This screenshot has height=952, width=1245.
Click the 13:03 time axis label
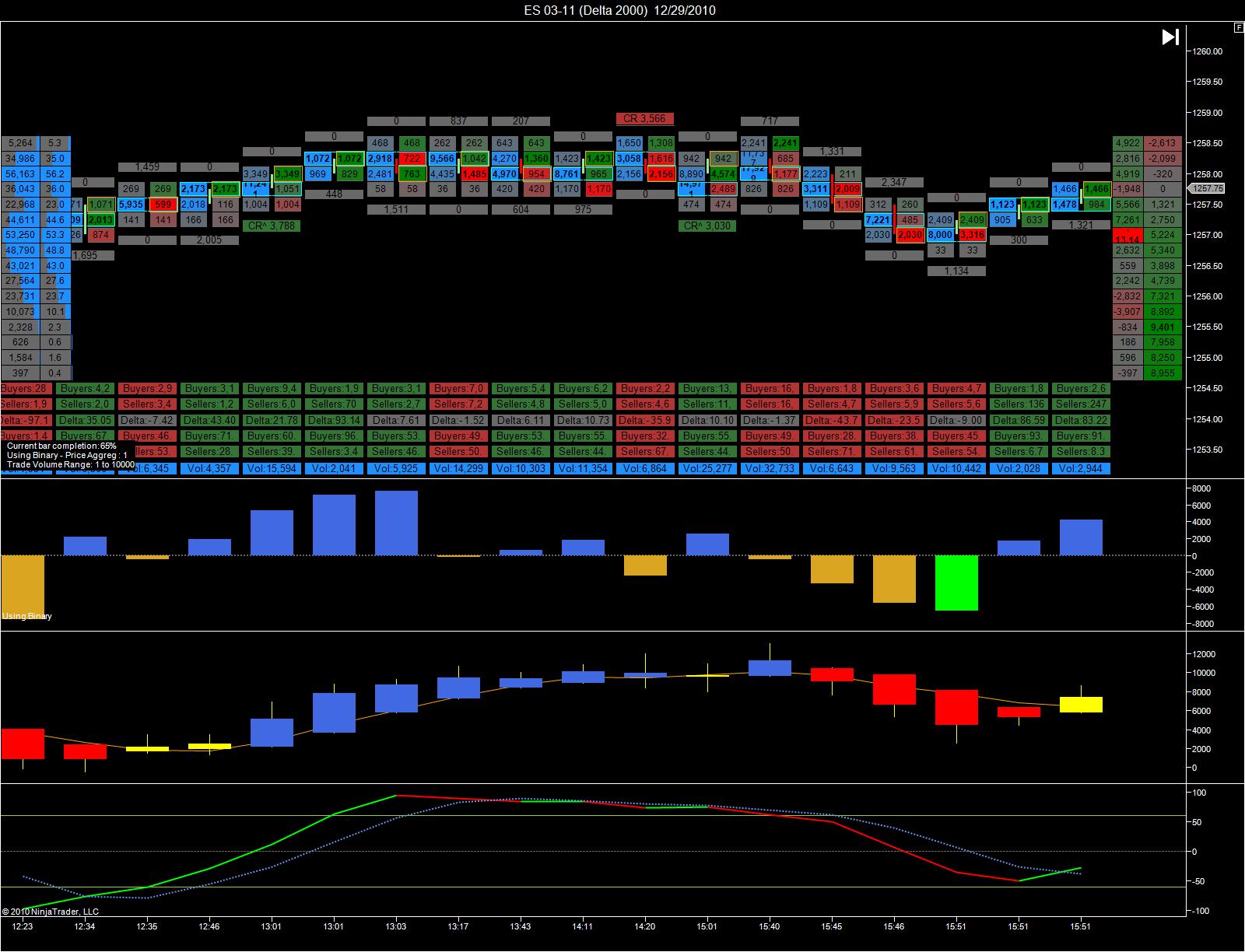(396, 926)
